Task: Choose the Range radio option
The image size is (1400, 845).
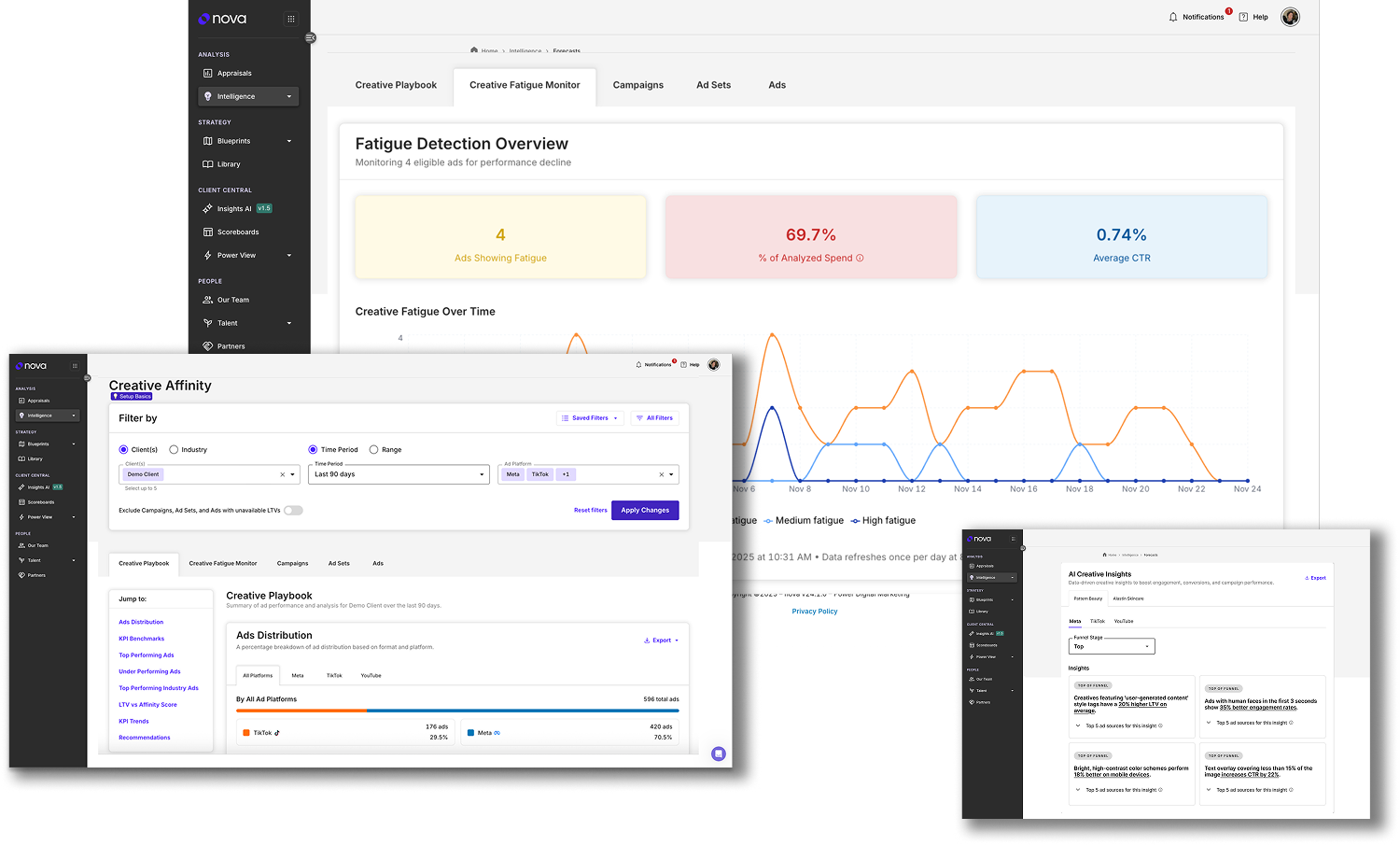Action: (373, 450)
